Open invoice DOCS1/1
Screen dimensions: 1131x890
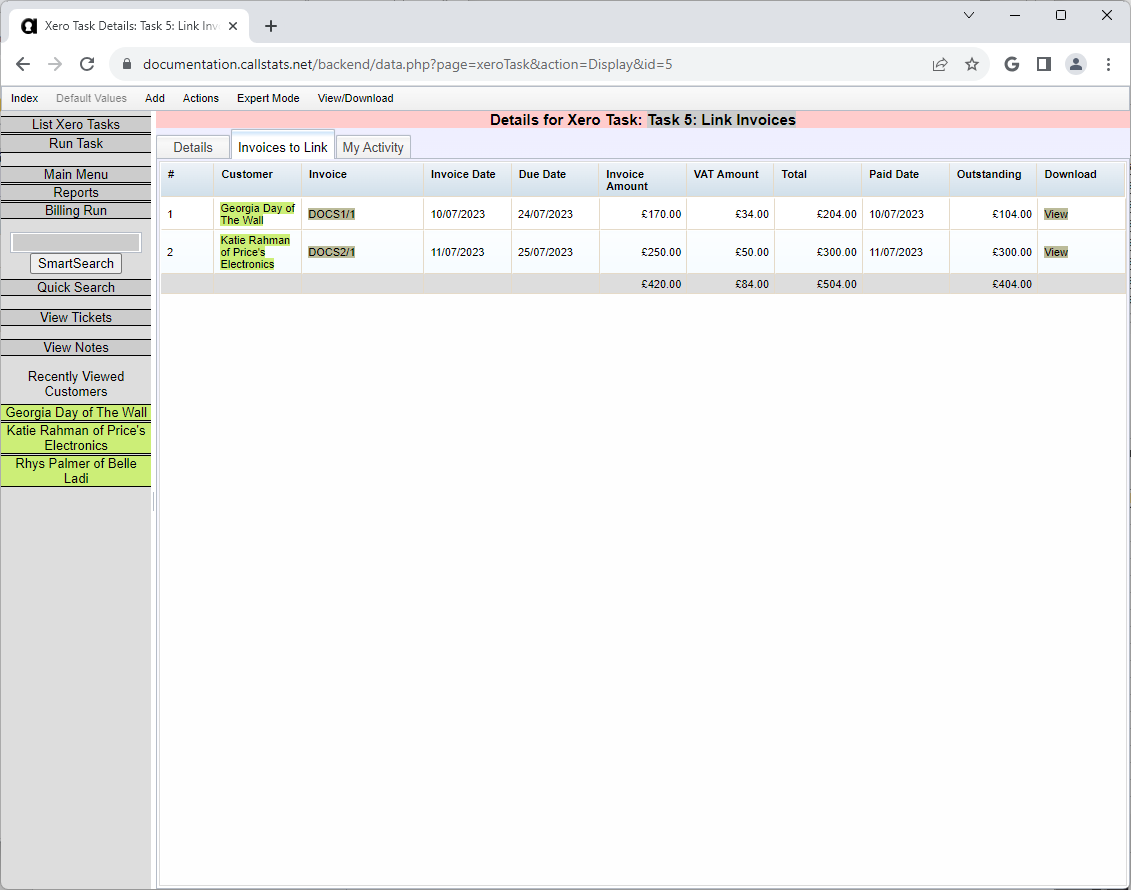click(331, 213)
